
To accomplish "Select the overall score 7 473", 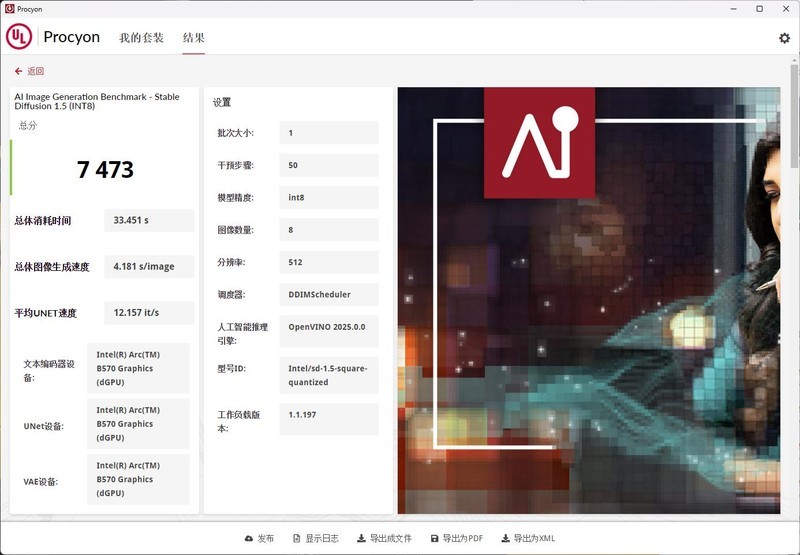I will tap(105, 169).
